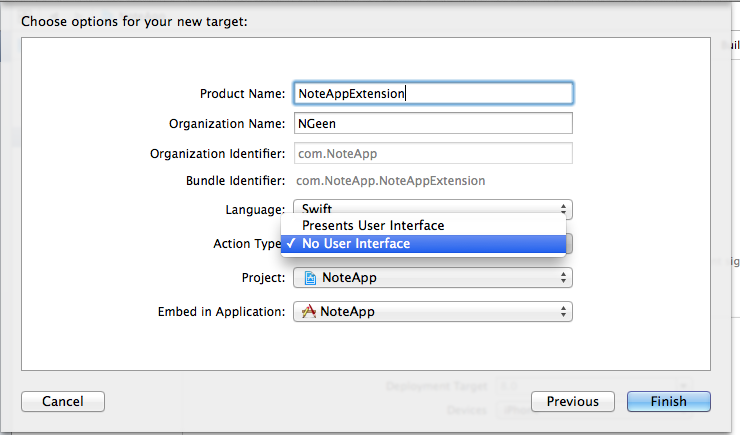
Task: Click the checkmark beside No User Interface
Action: [291, 243]
